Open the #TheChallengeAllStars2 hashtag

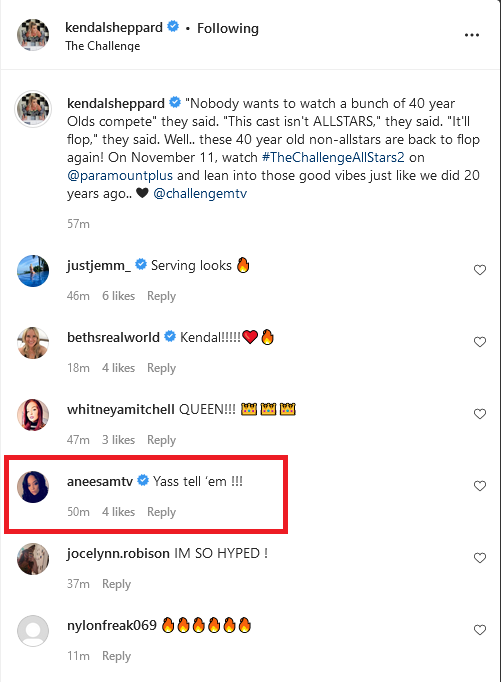point(333,157)
